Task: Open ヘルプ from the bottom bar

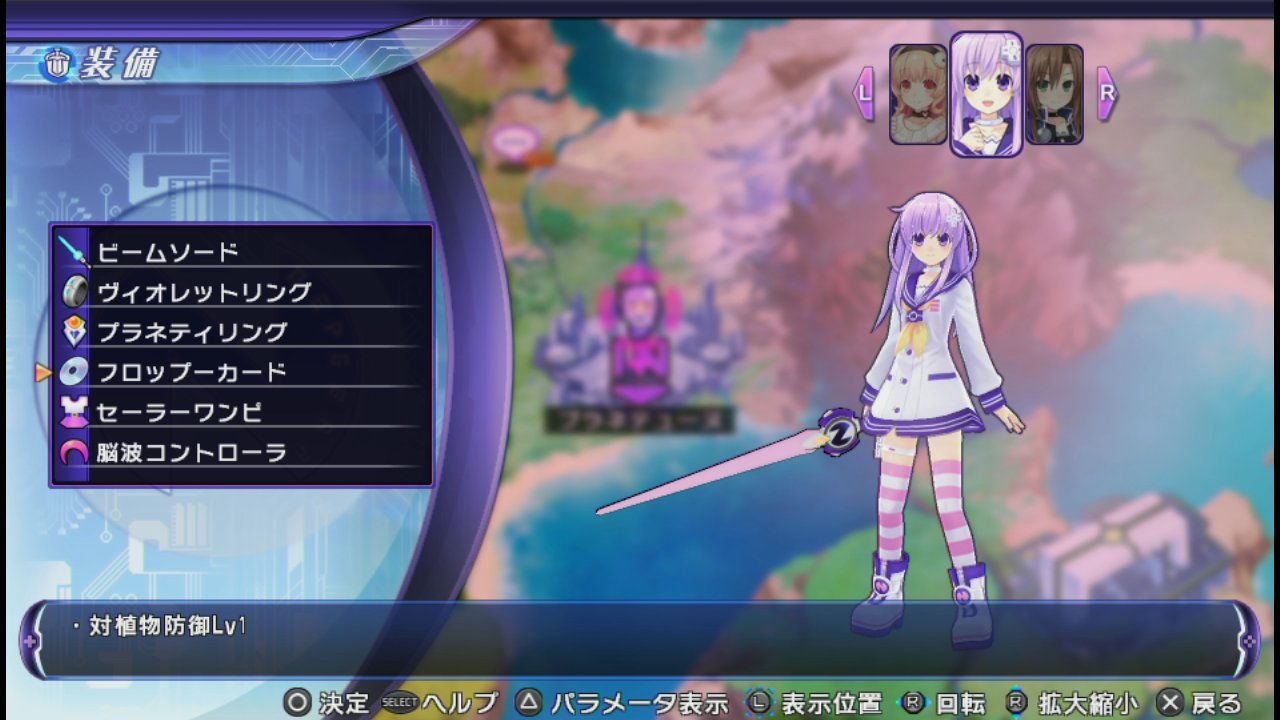Action: [x=460, y=703]
